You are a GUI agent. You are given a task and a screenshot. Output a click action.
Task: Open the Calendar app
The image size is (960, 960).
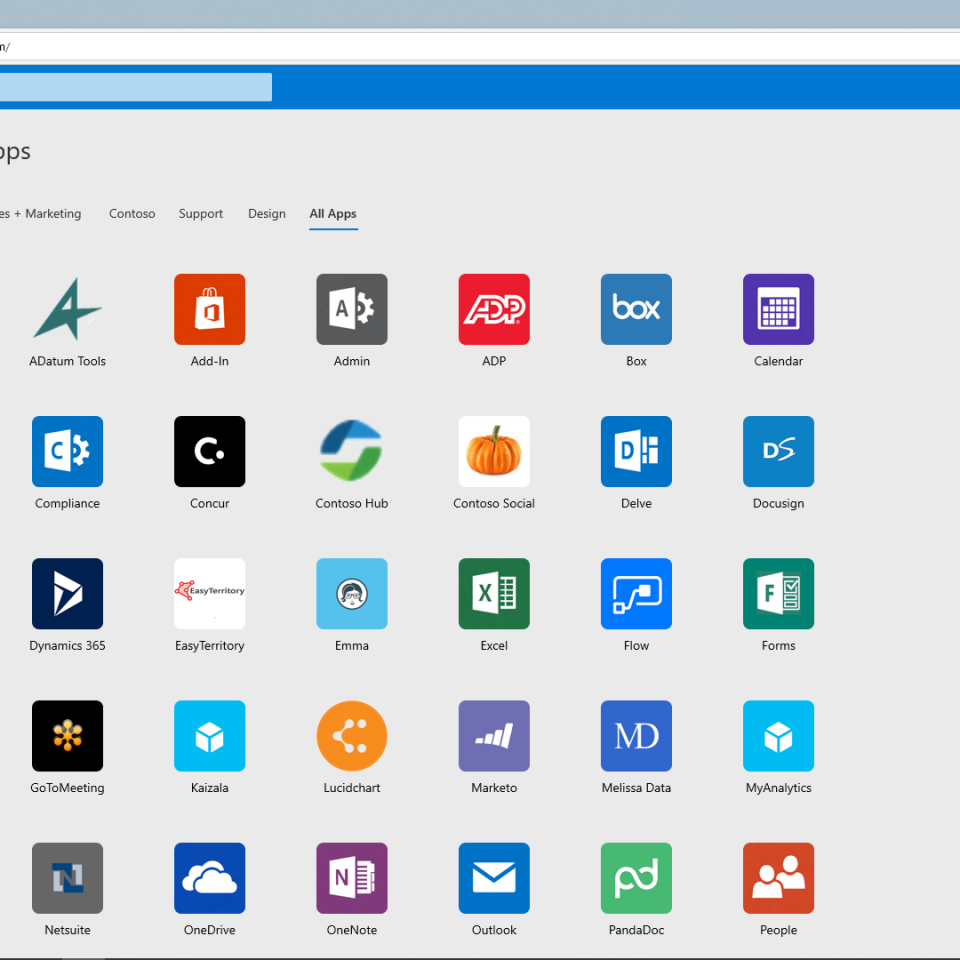tap(778, 309)
